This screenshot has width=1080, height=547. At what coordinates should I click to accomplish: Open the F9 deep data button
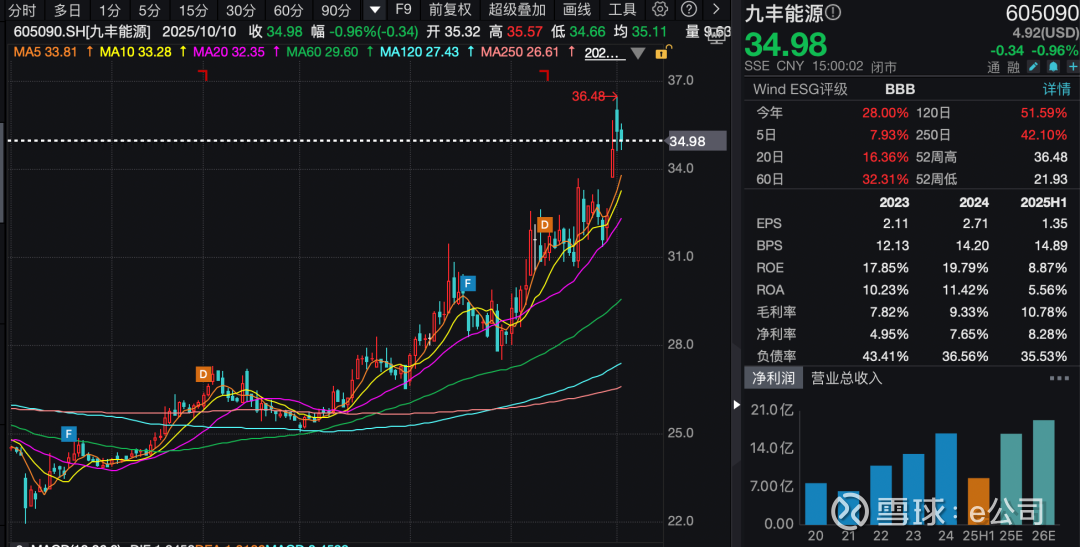(x=404, y=10)
